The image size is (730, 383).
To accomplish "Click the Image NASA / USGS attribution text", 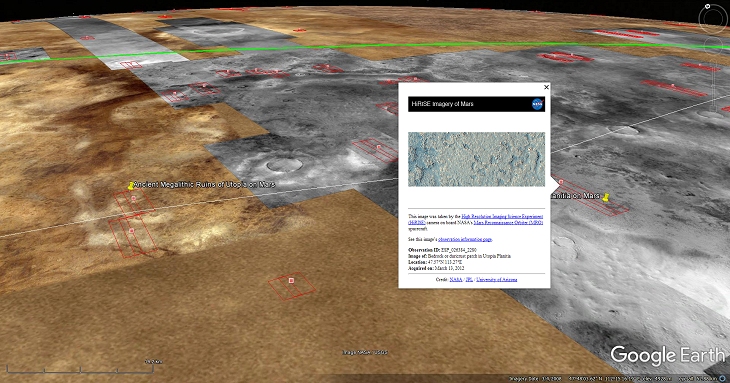I will [x=365, y=352].
